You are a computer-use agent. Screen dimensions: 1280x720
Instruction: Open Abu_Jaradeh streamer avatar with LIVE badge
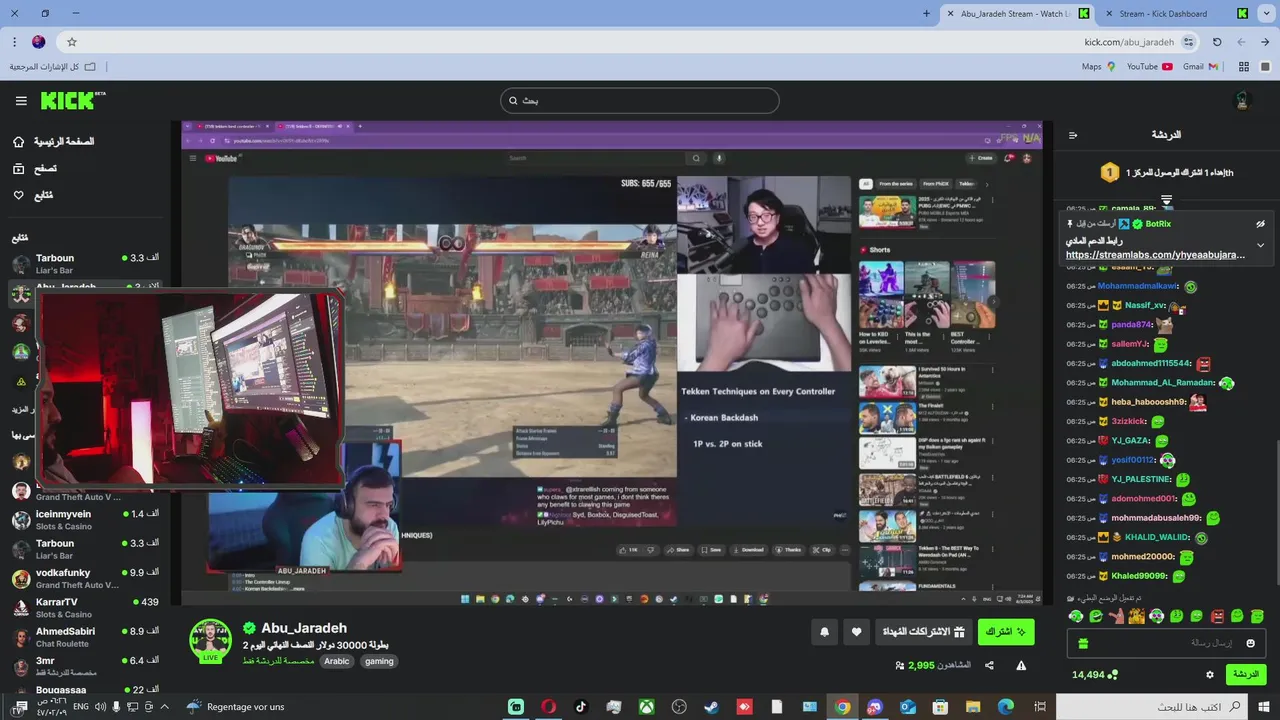coord(211,641)
